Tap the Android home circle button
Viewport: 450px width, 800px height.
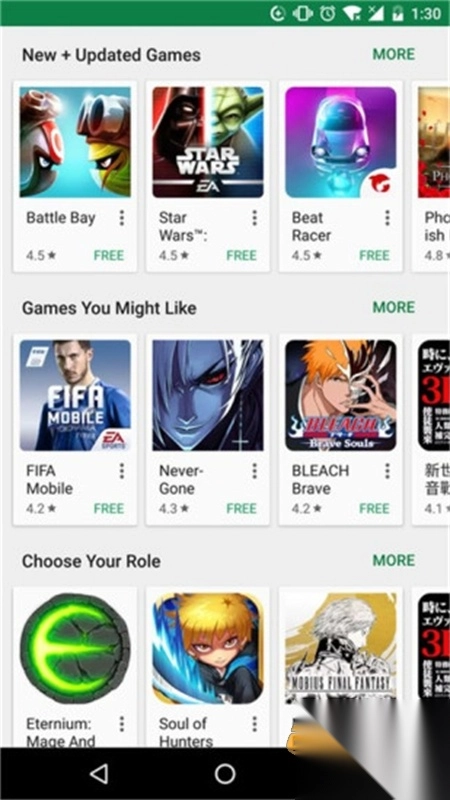point(225,773)
